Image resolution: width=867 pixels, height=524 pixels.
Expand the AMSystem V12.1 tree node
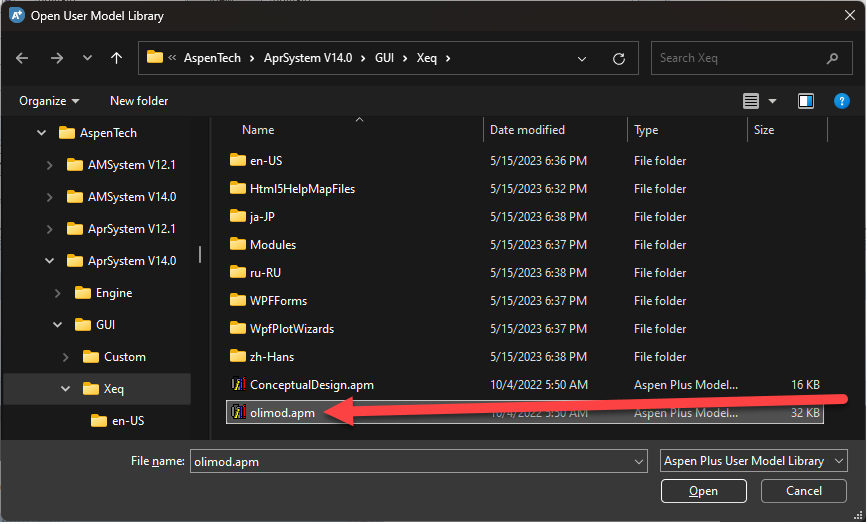click(x=49, y=165)
